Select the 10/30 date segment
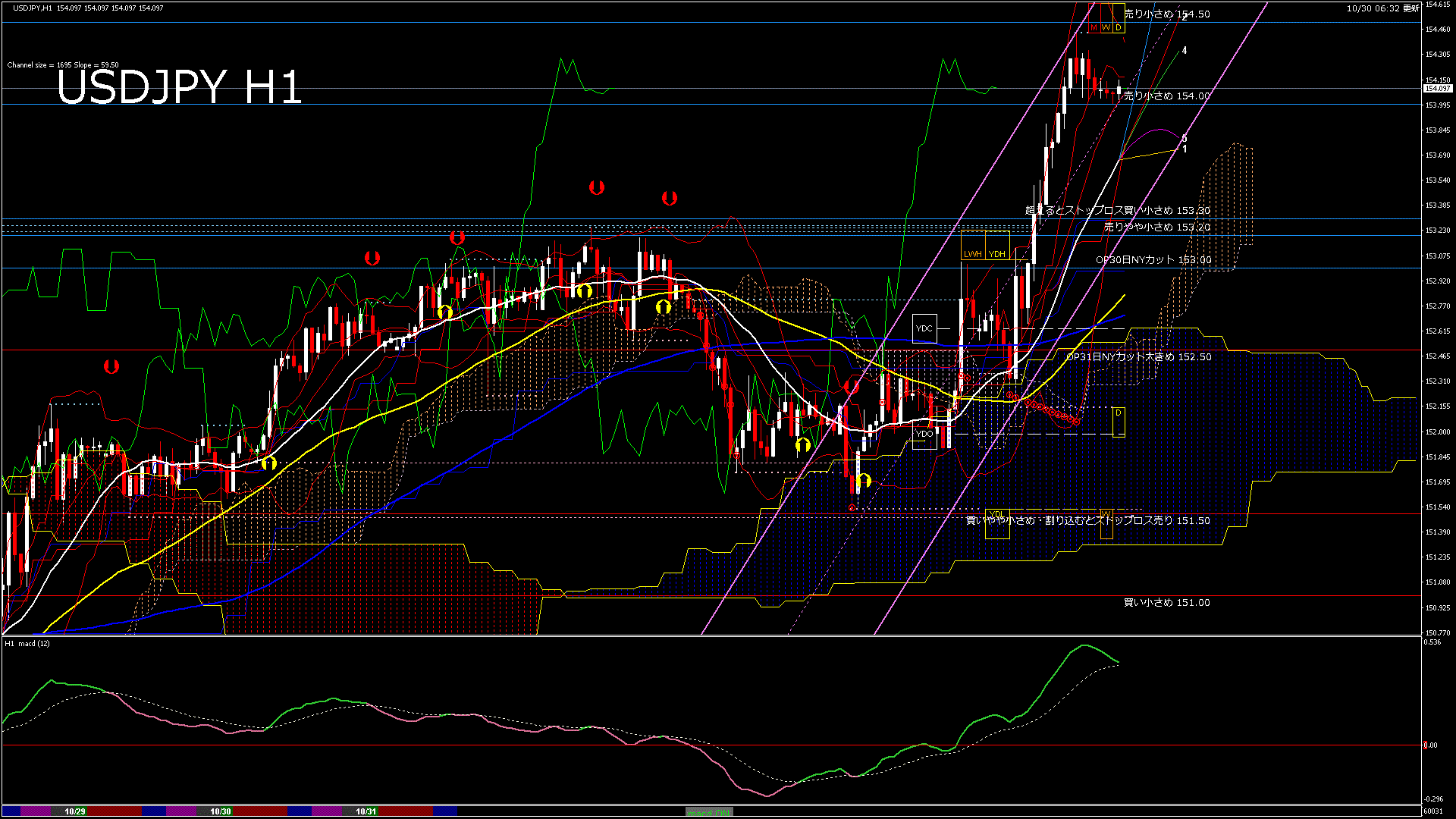 click(x=221, y=811)
